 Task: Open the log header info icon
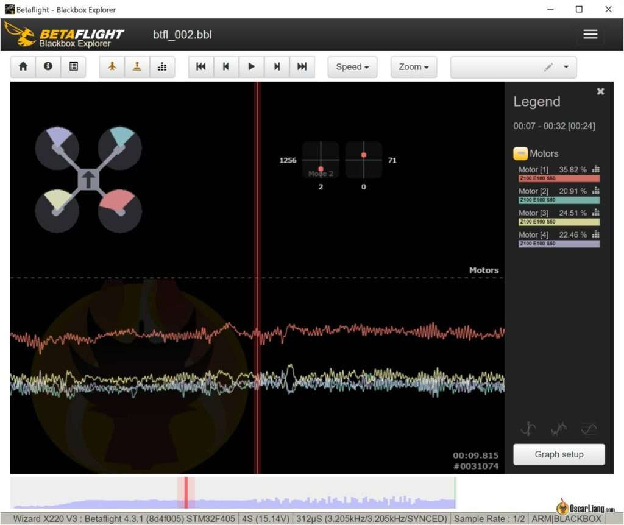coord(47,67)
